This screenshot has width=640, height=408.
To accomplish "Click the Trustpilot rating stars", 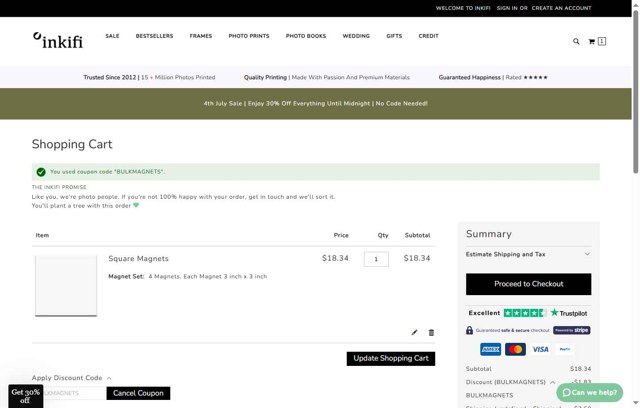I will click(x=524, y=313).
